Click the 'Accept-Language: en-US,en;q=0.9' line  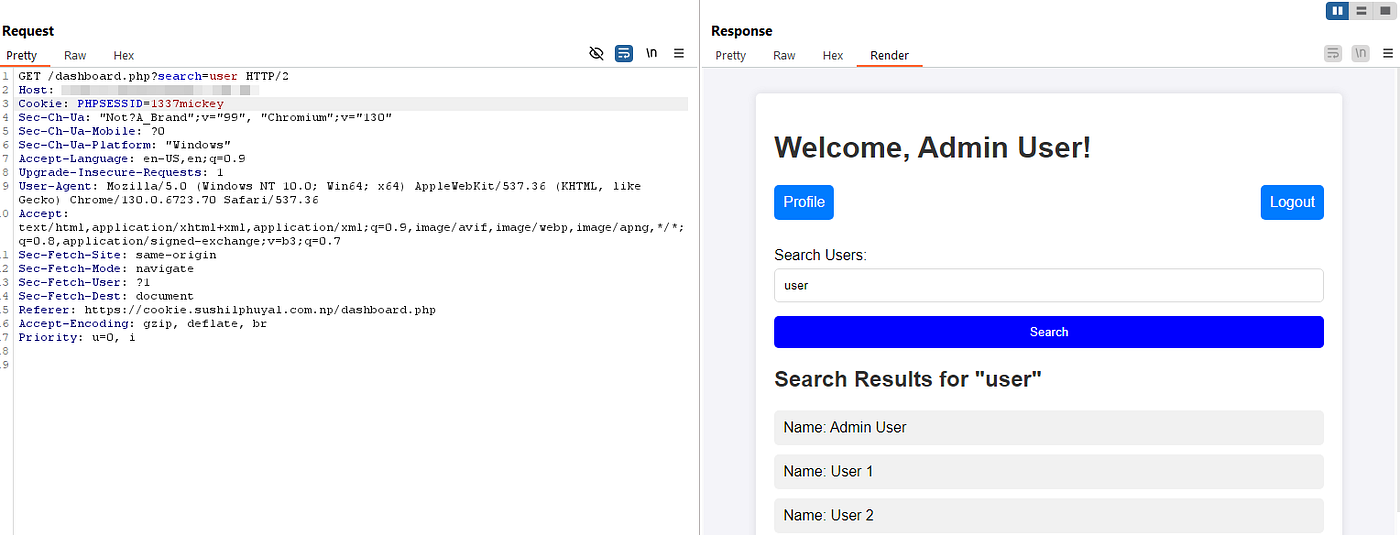132,159
